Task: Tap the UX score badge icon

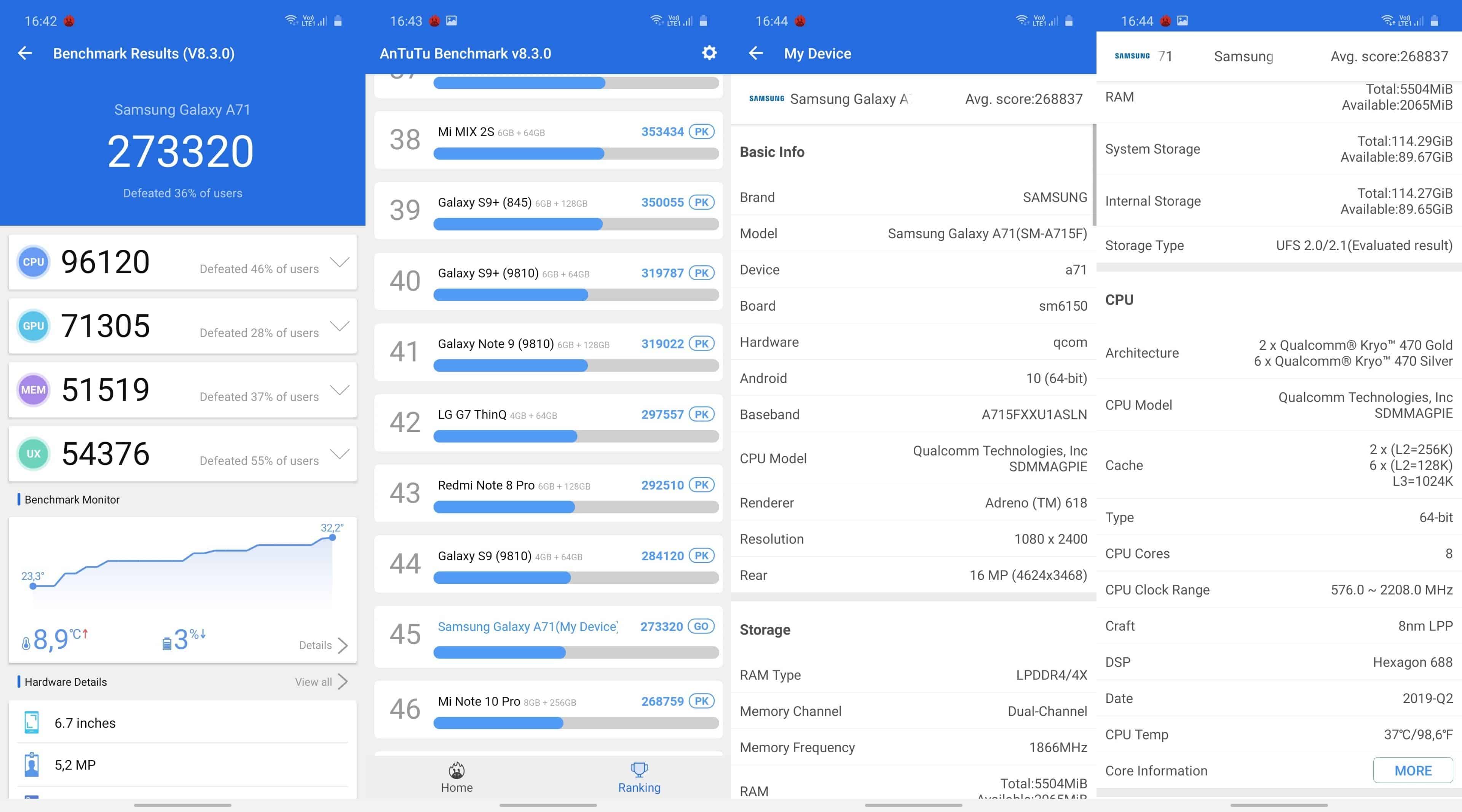Action: 34,453
